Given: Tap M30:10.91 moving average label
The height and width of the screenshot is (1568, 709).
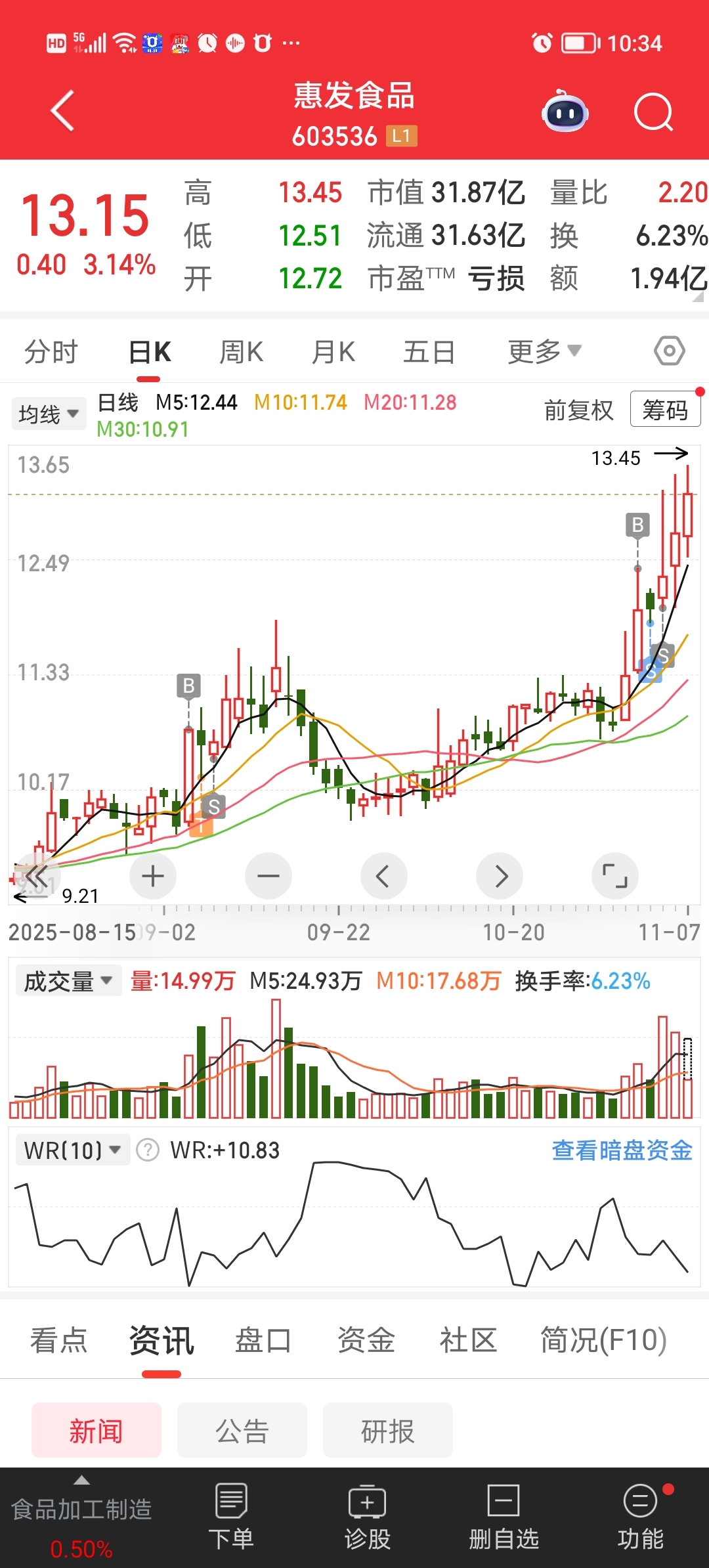Looking at the screenshot, I should coord(142,429).
